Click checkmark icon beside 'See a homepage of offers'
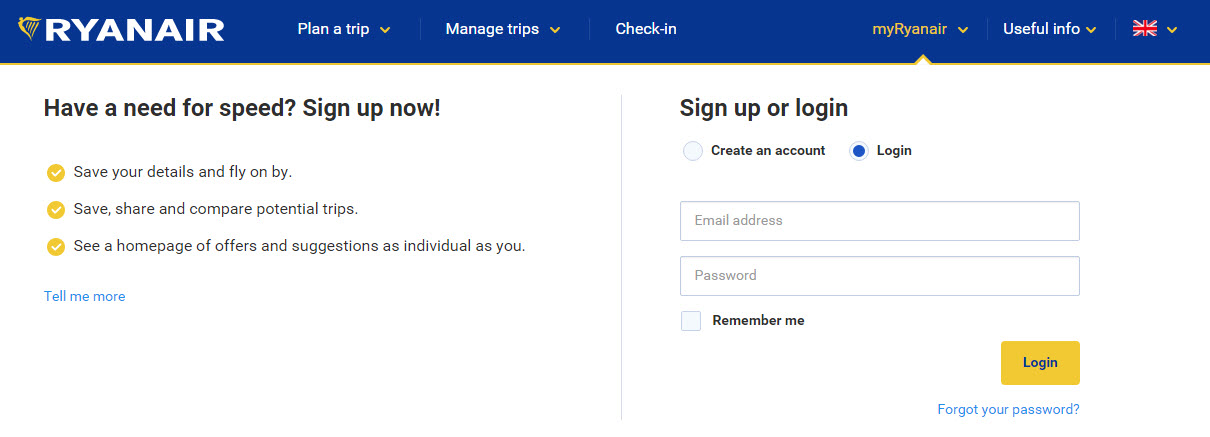Viewport: 1210px width, 437px height. [56, 246]
